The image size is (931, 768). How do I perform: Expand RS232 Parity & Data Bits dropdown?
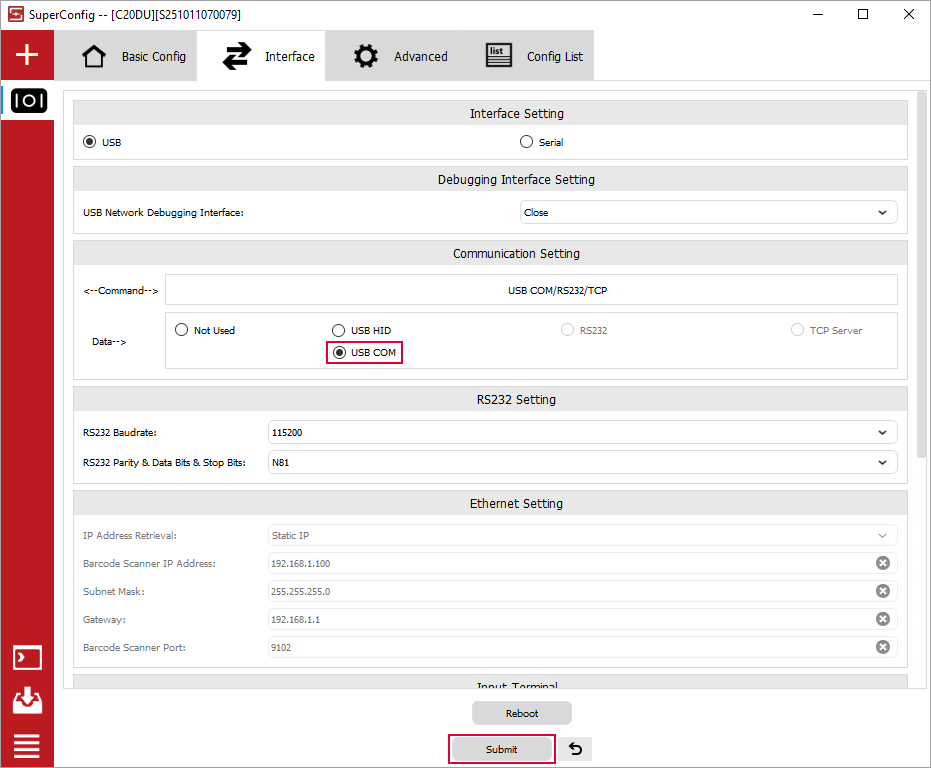pos(583,462)
